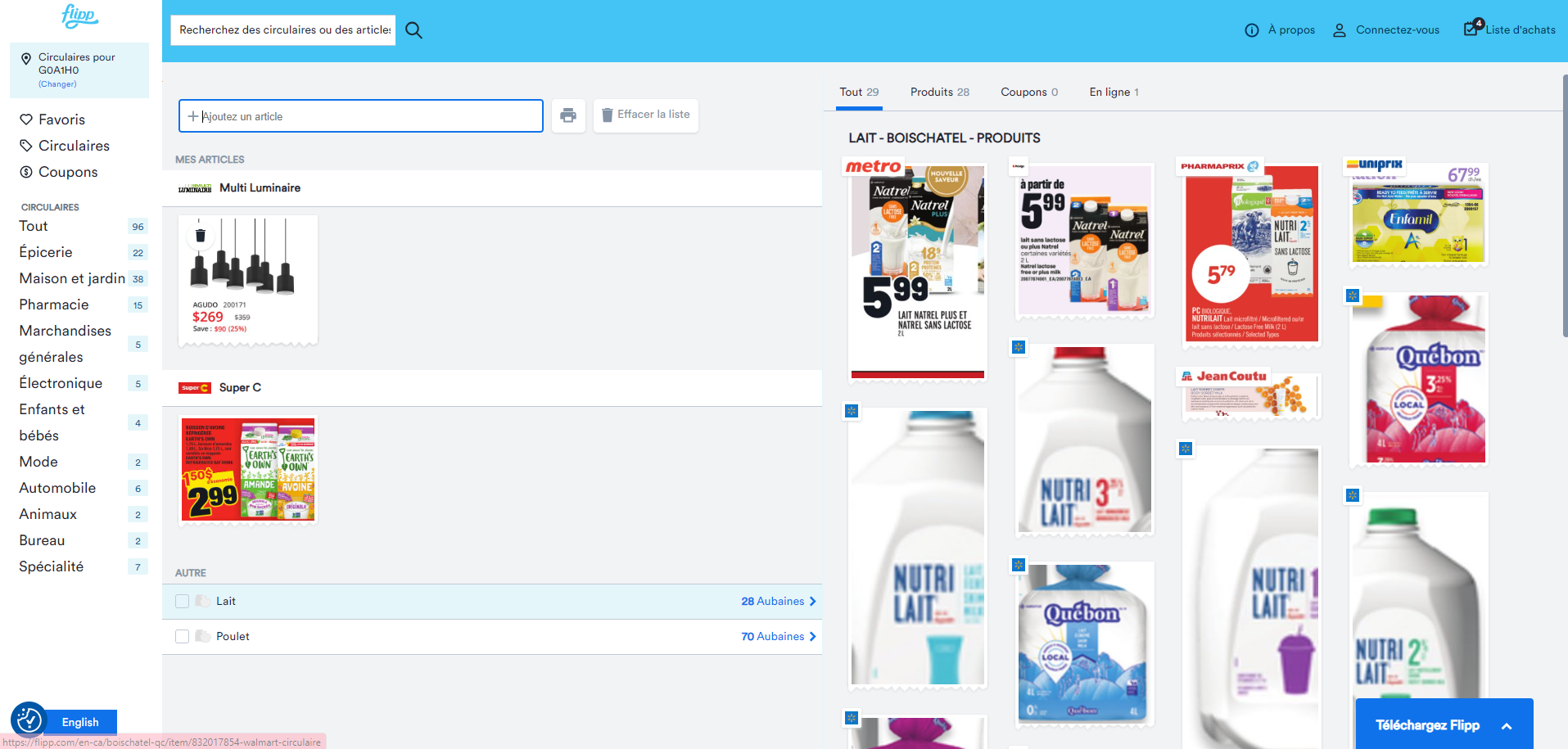
Task: Click the location pin icon
Action: tap(26, 59)
